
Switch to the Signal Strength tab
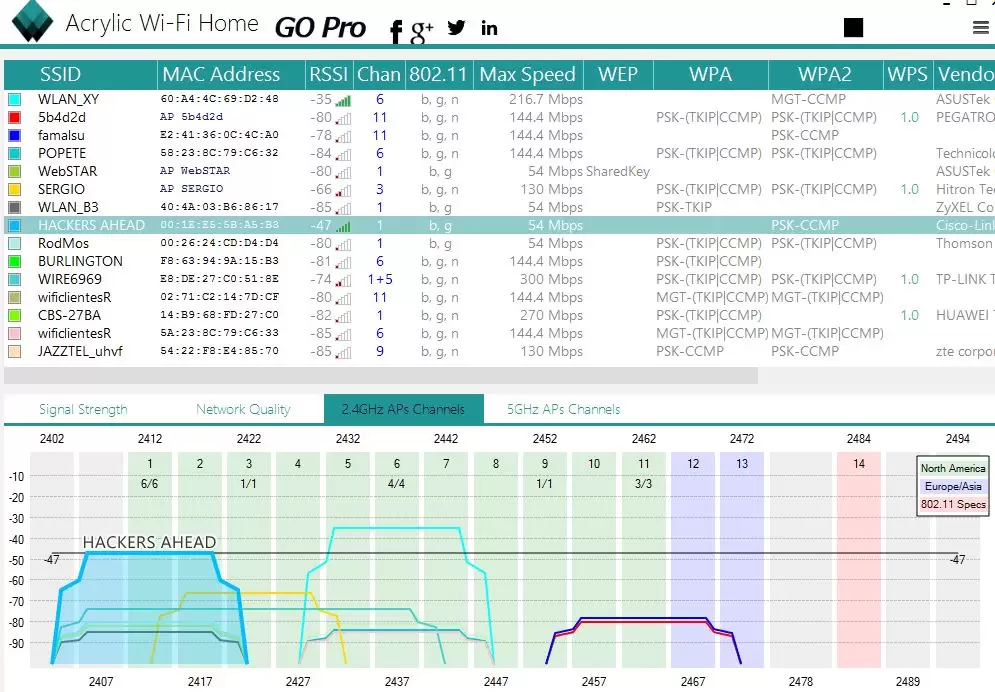[83, 409]
